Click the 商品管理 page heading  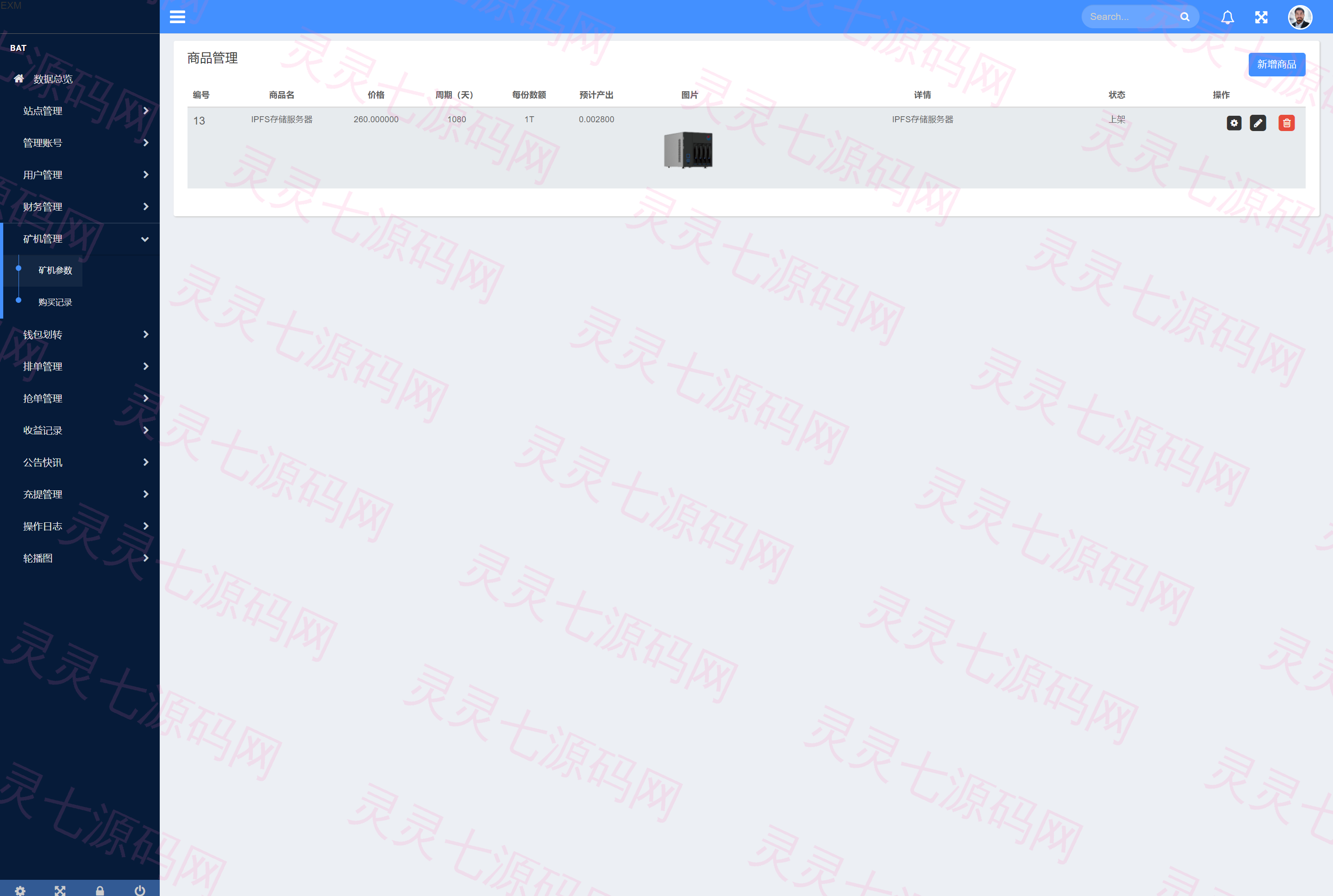213,58
